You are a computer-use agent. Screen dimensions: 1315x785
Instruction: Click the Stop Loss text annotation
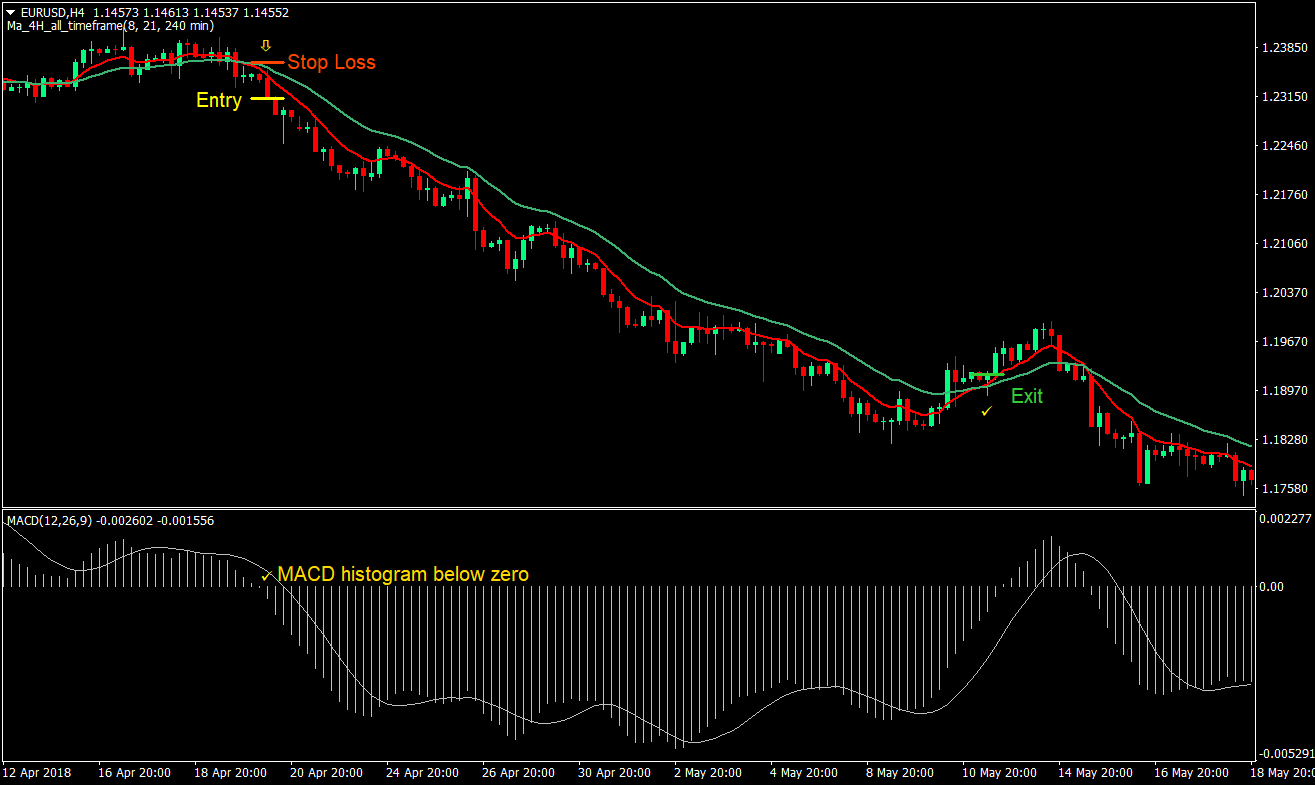tap(331, 62)
